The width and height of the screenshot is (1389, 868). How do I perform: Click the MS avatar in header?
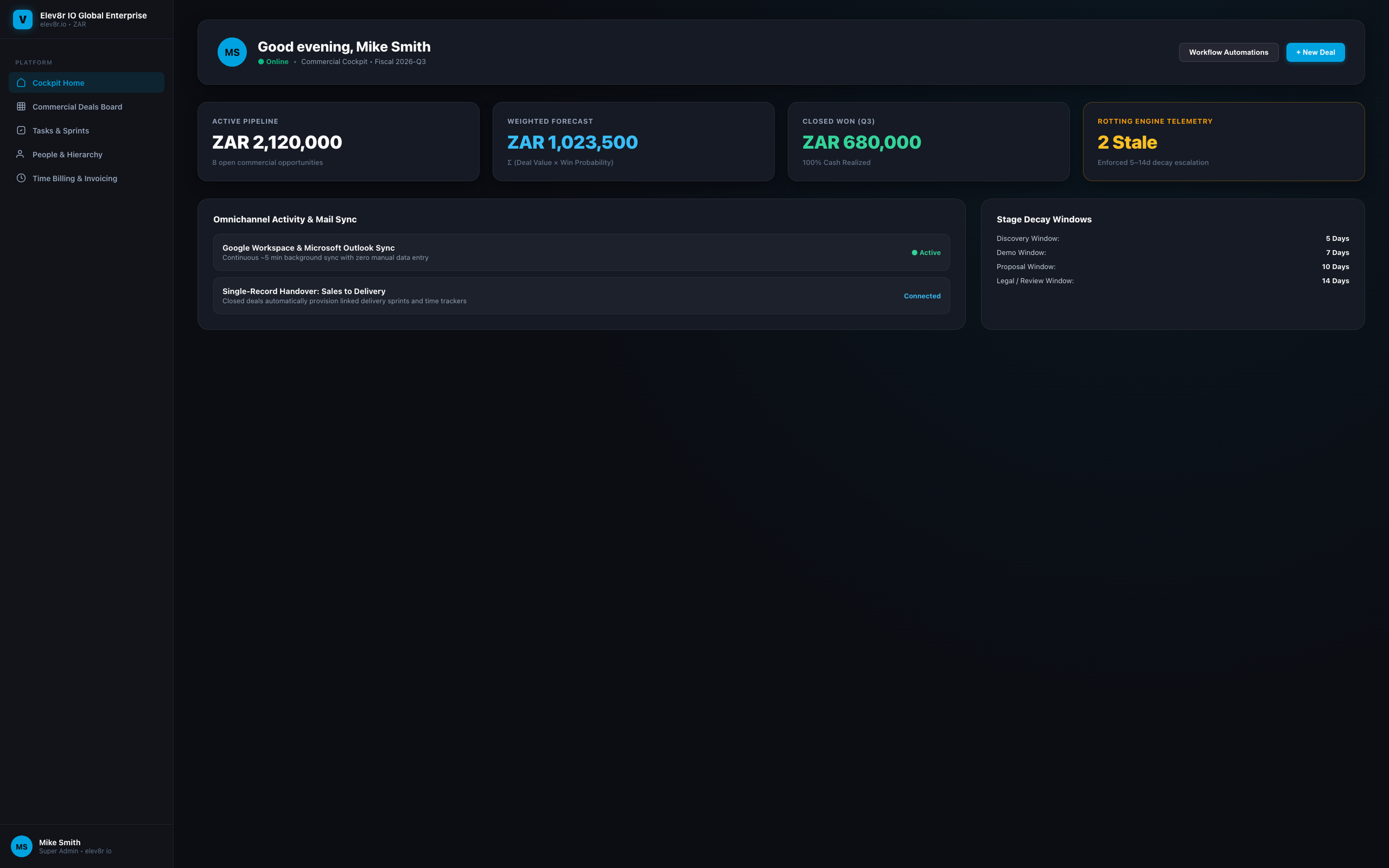(232, 52)
